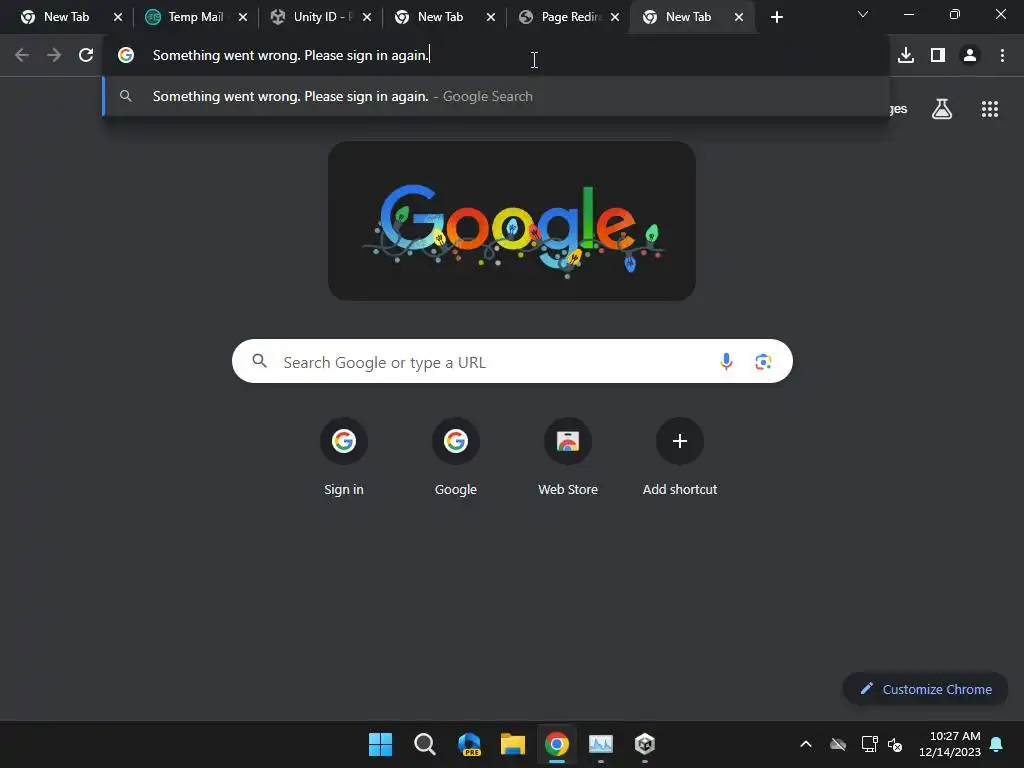Screen dimensions: 1024x768
Task: Open Search Labs flask icon
Action: 942,109
